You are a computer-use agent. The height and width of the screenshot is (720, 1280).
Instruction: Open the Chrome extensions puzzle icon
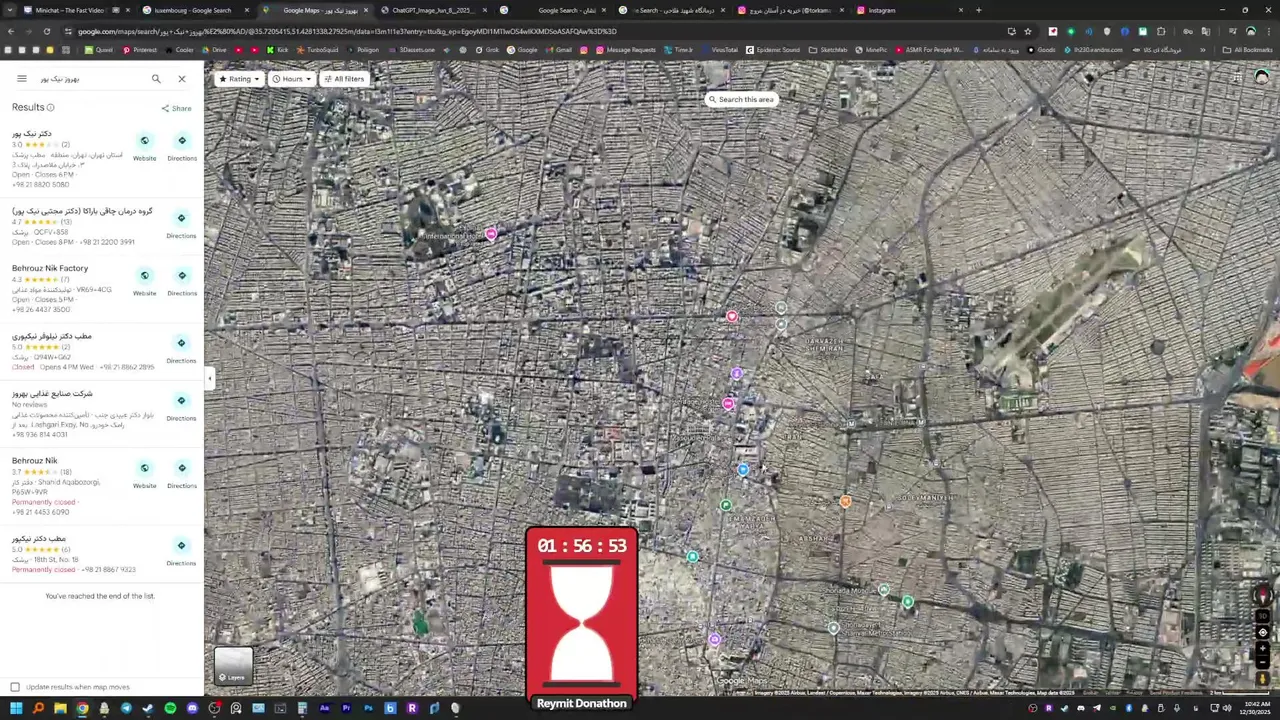coord(1161,31)
